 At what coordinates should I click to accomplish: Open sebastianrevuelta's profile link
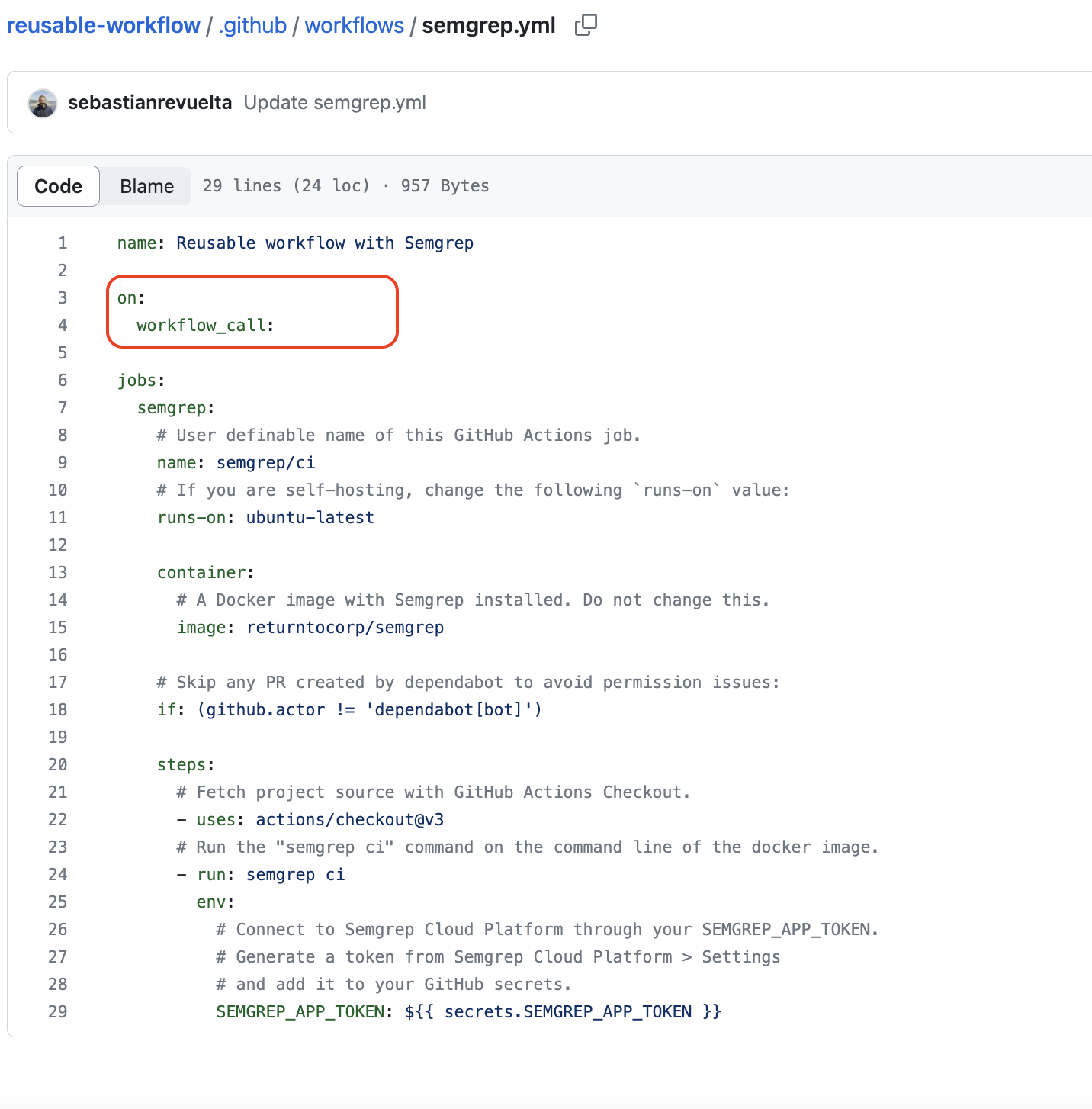point(149,103)
